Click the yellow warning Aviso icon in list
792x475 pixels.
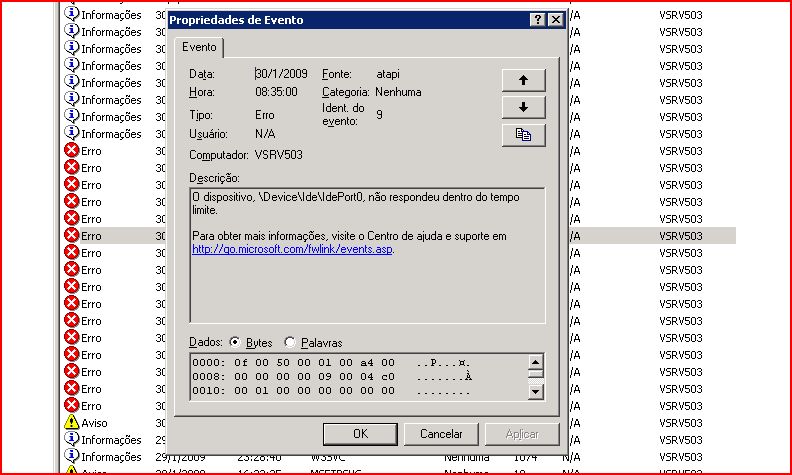click(x=71, y=423)
